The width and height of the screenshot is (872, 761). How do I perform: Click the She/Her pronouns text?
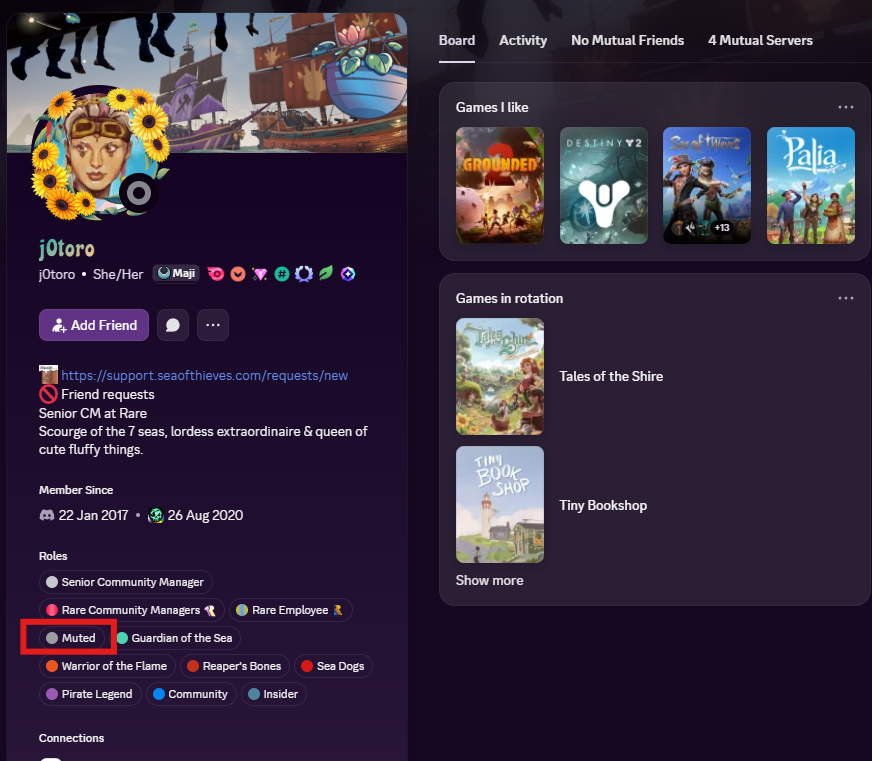coord(118,274)
